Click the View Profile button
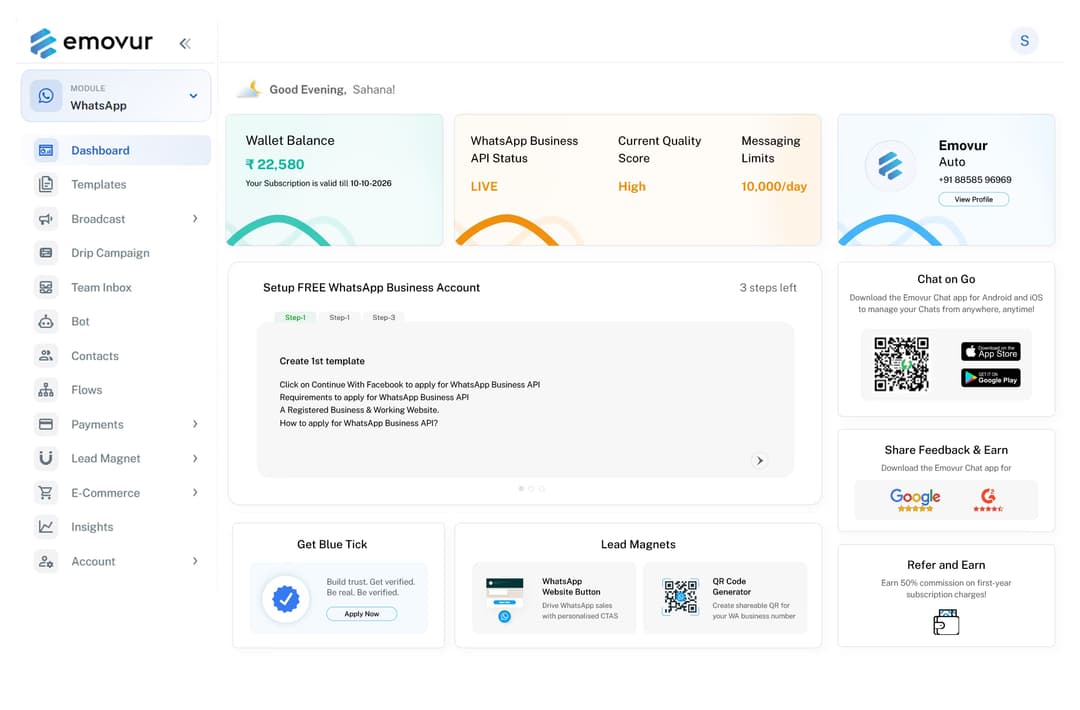This screenshot has width=1080, height=710. (973, 199)
